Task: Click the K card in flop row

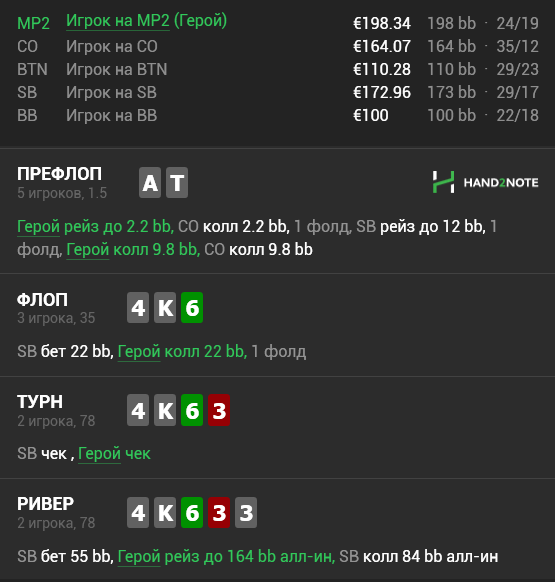Action: (165, 307)
